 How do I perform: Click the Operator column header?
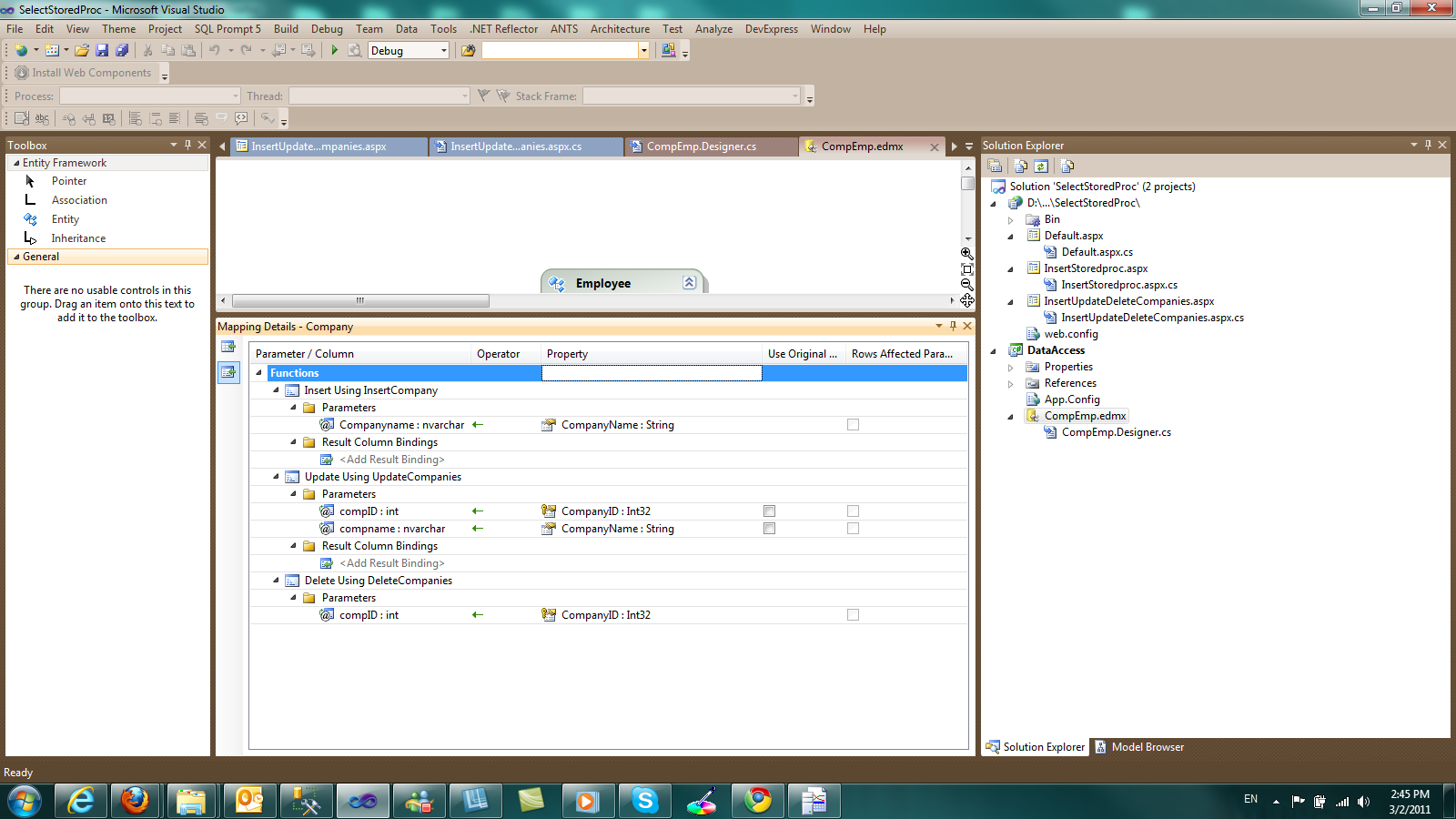click(x=506, y=354)
